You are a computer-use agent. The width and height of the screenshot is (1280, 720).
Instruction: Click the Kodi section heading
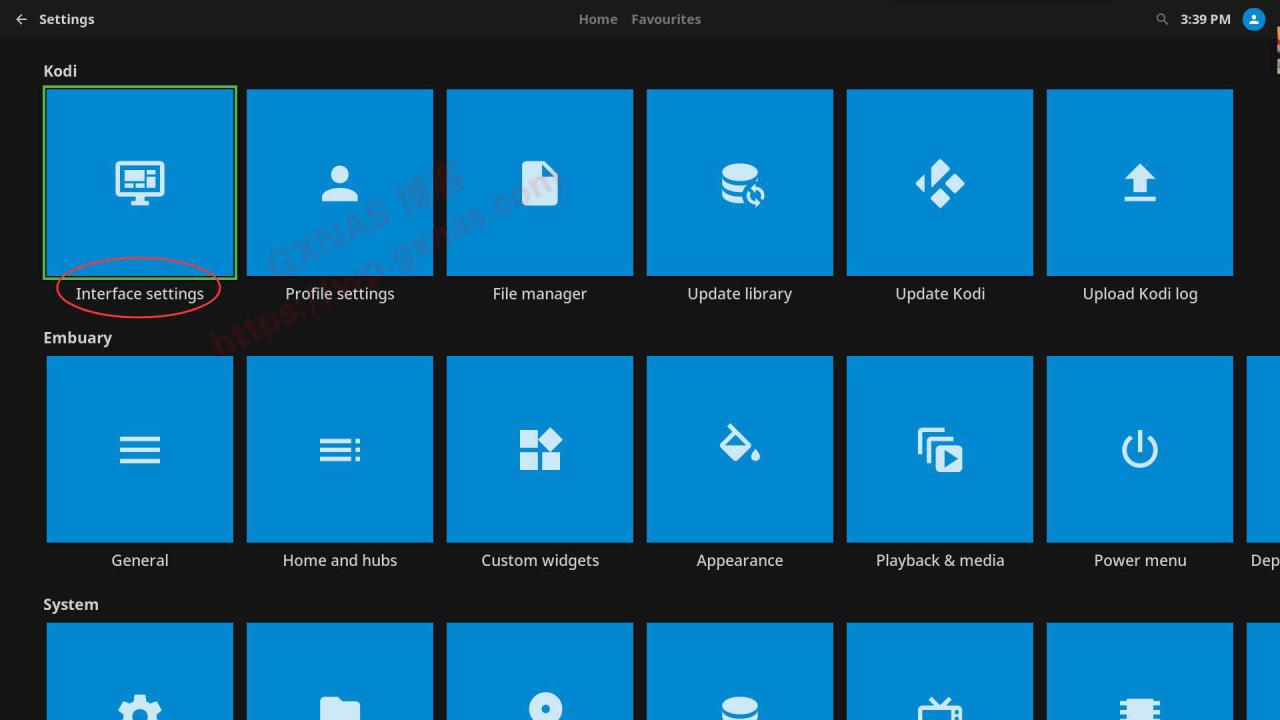click(x=60, y=71)
